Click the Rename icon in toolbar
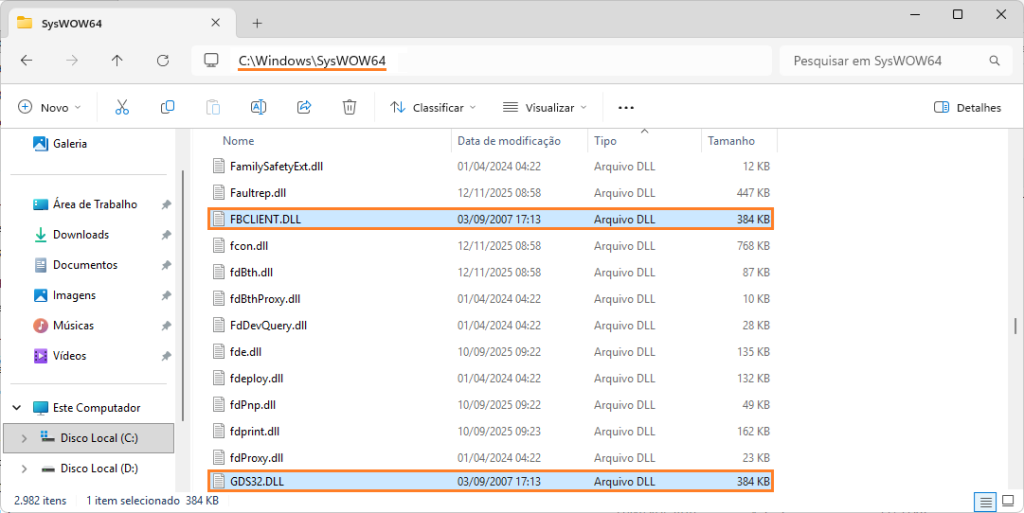Viewport: 1024px width, 513px height. pos(258,107)
